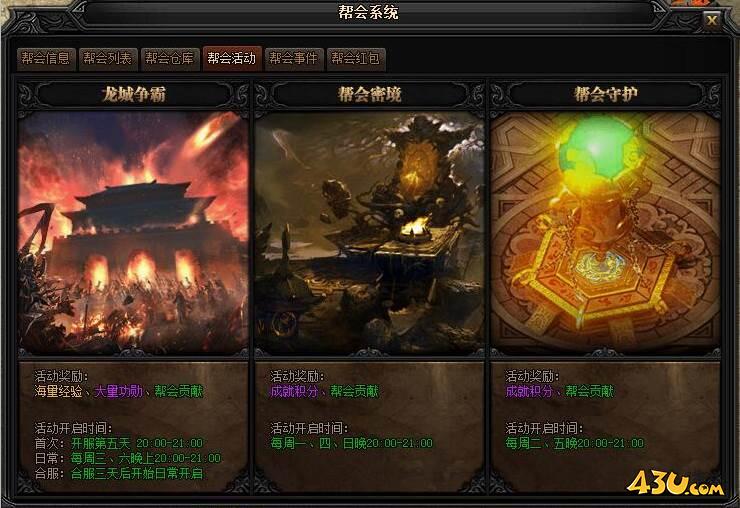Click the 龙城争霸 title header
The height and width of the screenshot is (508, 740).
coord(134,94)
